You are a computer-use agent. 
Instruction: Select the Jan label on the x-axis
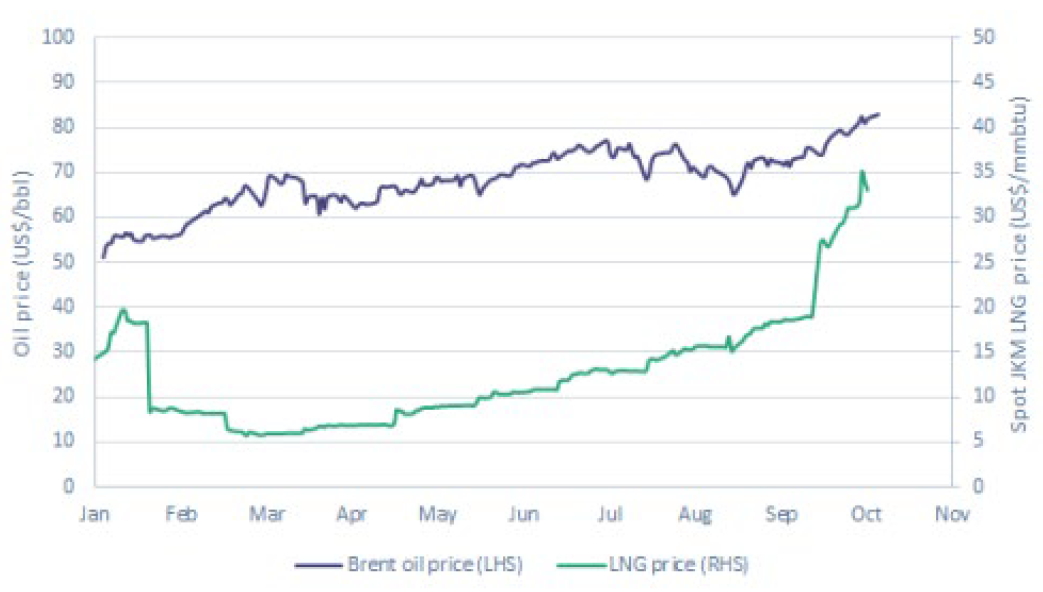coord(95,514)
